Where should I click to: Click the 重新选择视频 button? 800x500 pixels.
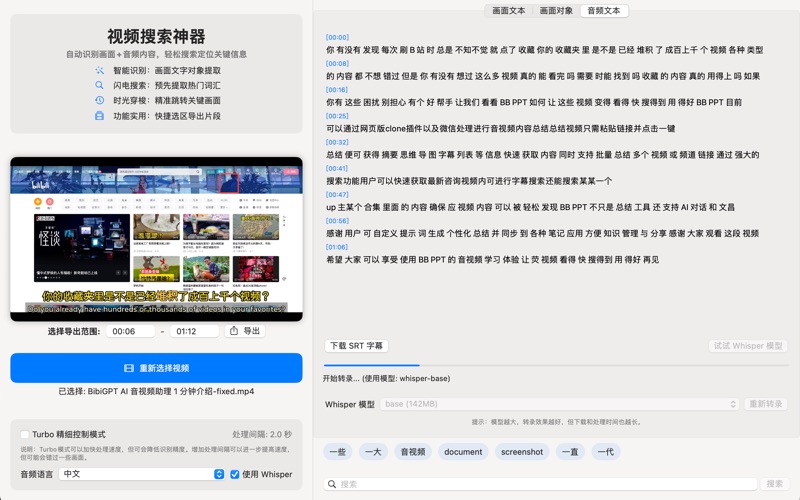click(x=156, y=368)
